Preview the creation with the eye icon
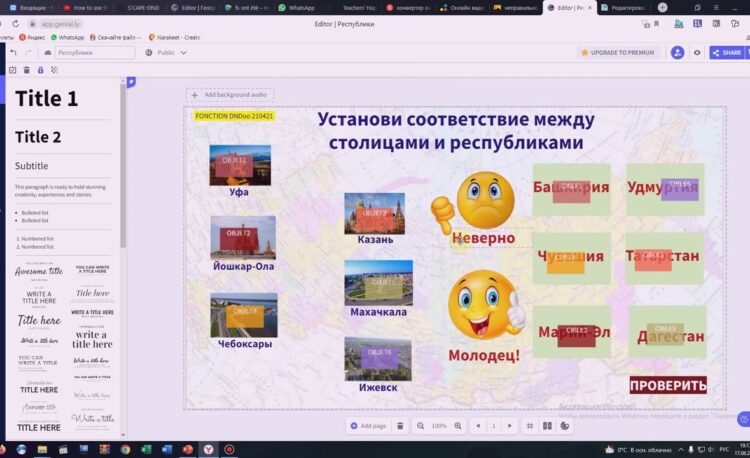 click(x=697, y=52)
